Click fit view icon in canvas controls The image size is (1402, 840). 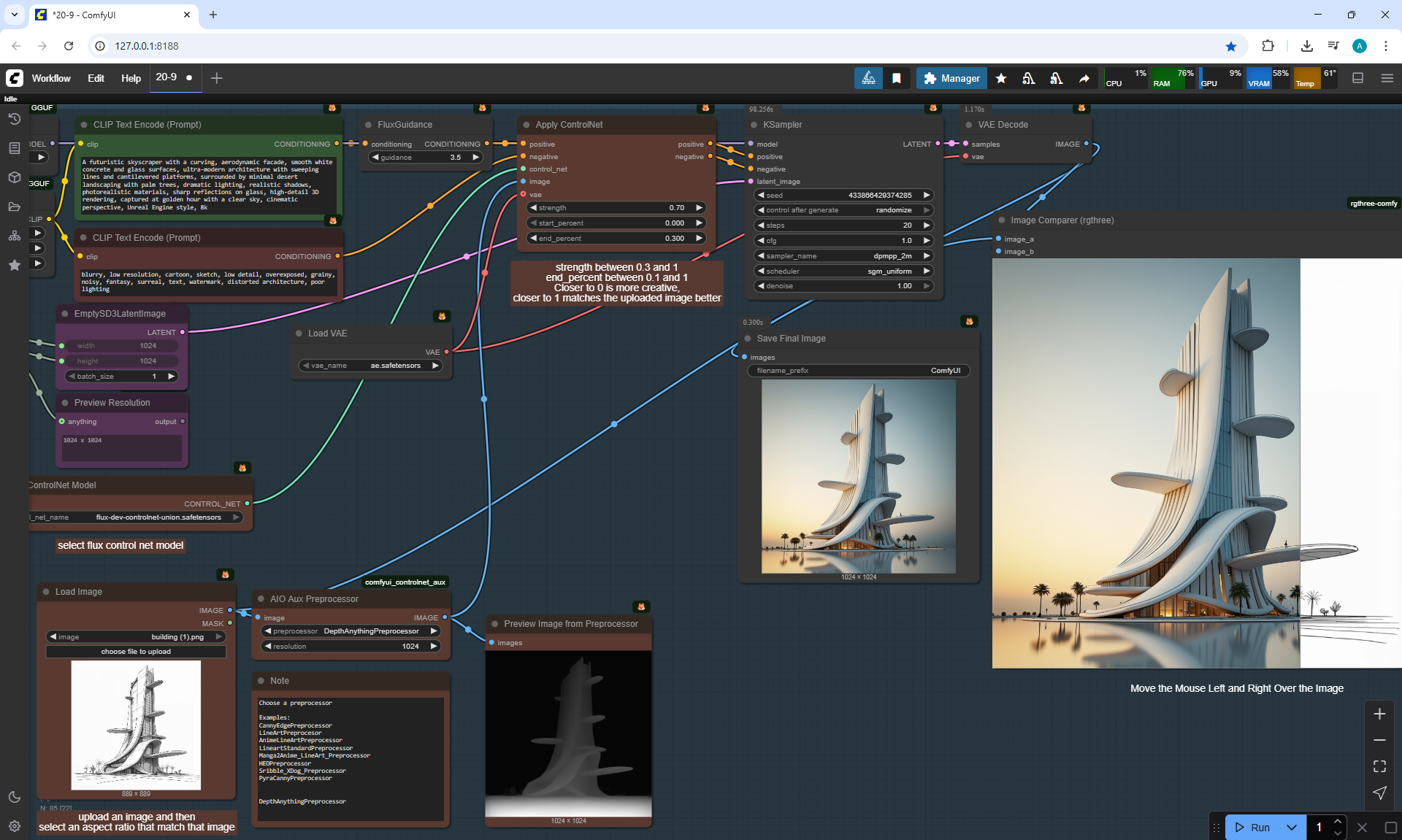(x=1379, y=766)
